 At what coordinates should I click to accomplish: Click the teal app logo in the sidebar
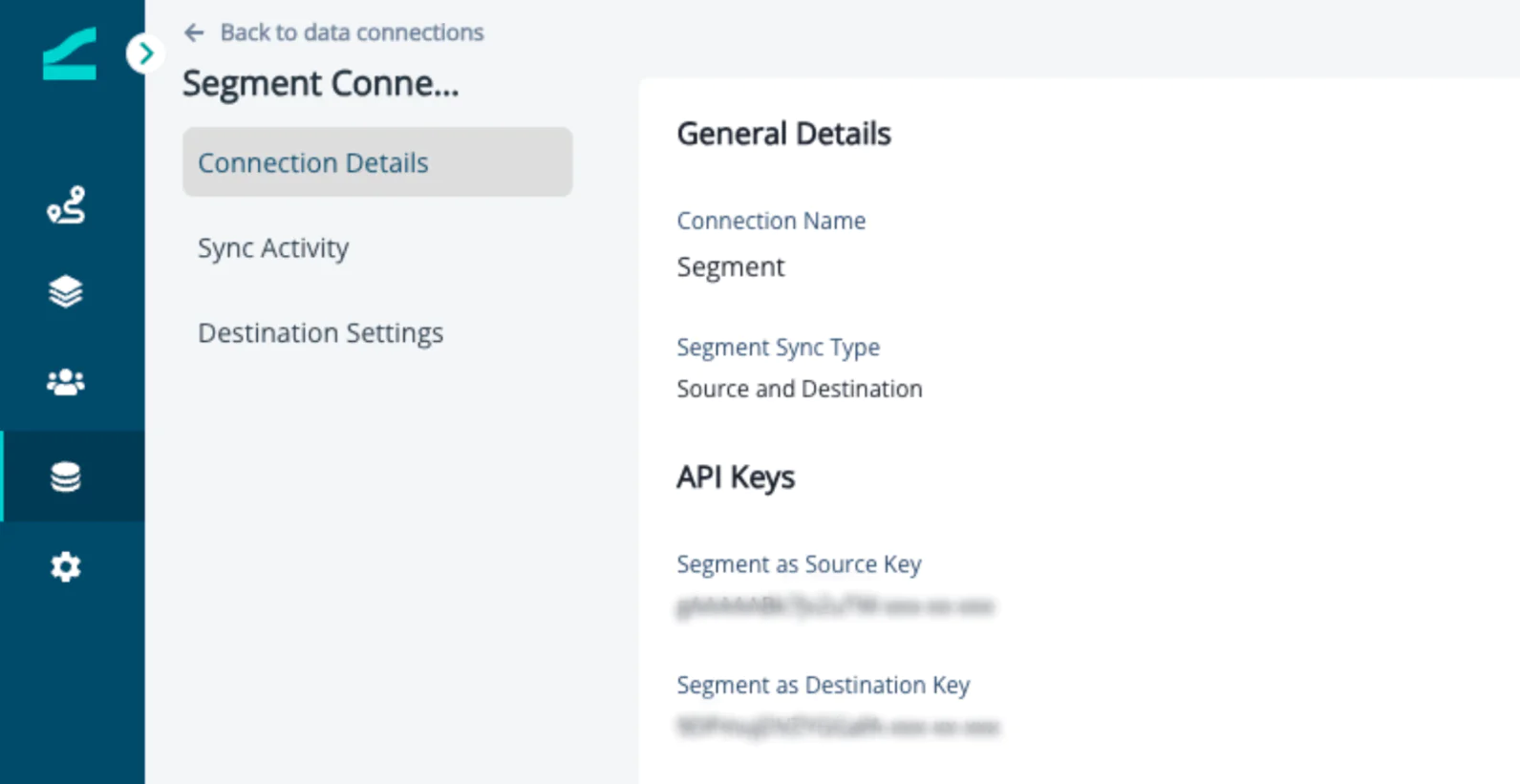[x=69, y=54]
